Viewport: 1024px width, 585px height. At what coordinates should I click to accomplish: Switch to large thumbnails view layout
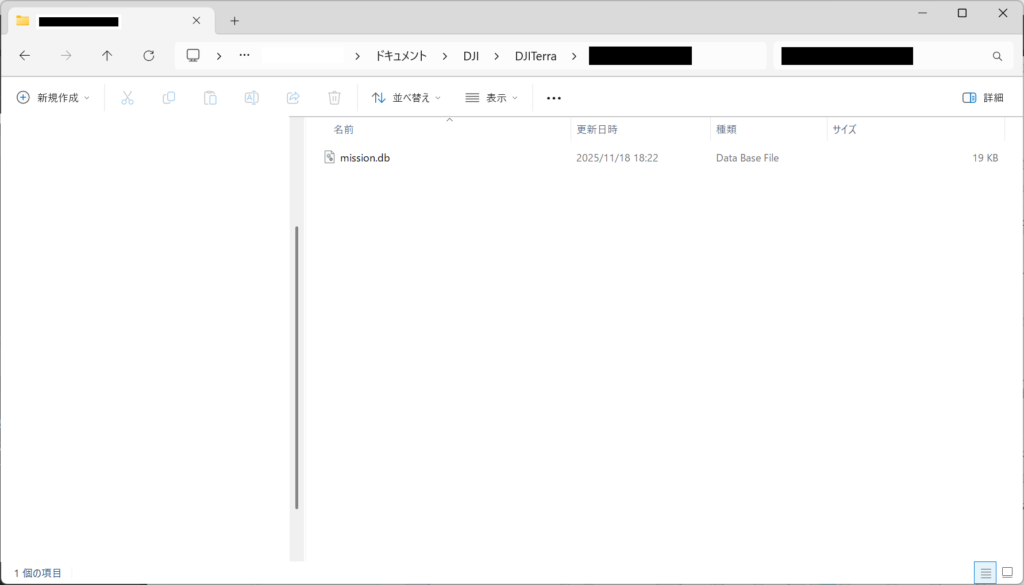(x=1008, y=573)
